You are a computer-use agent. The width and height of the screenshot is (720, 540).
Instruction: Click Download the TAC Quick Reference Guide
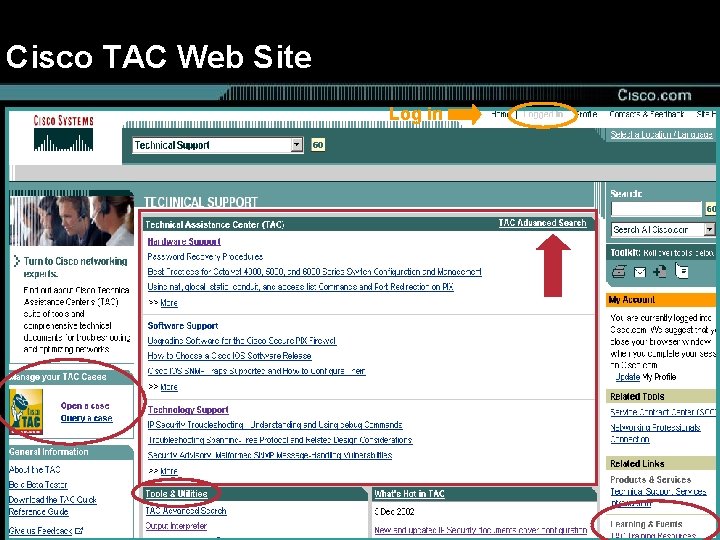[52, 506]
